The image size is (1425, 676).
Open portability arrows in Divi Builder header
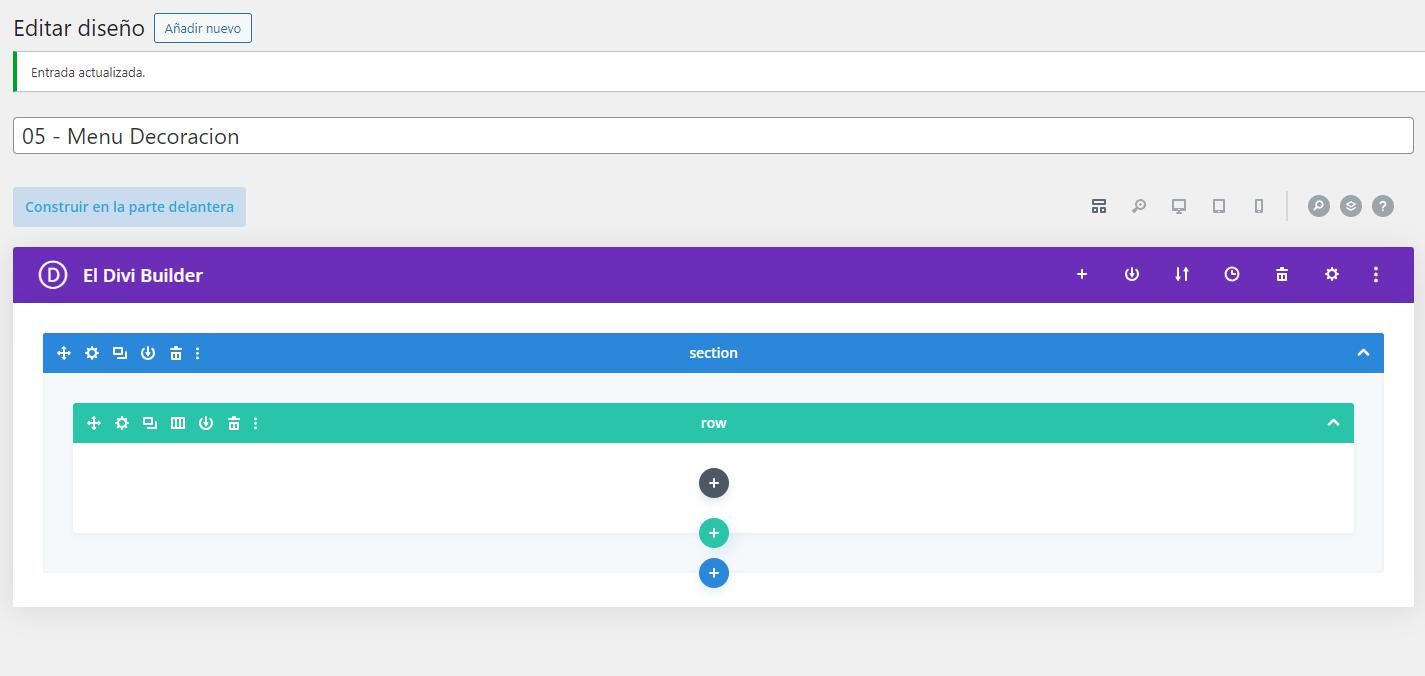click(x=1182, y=274)
